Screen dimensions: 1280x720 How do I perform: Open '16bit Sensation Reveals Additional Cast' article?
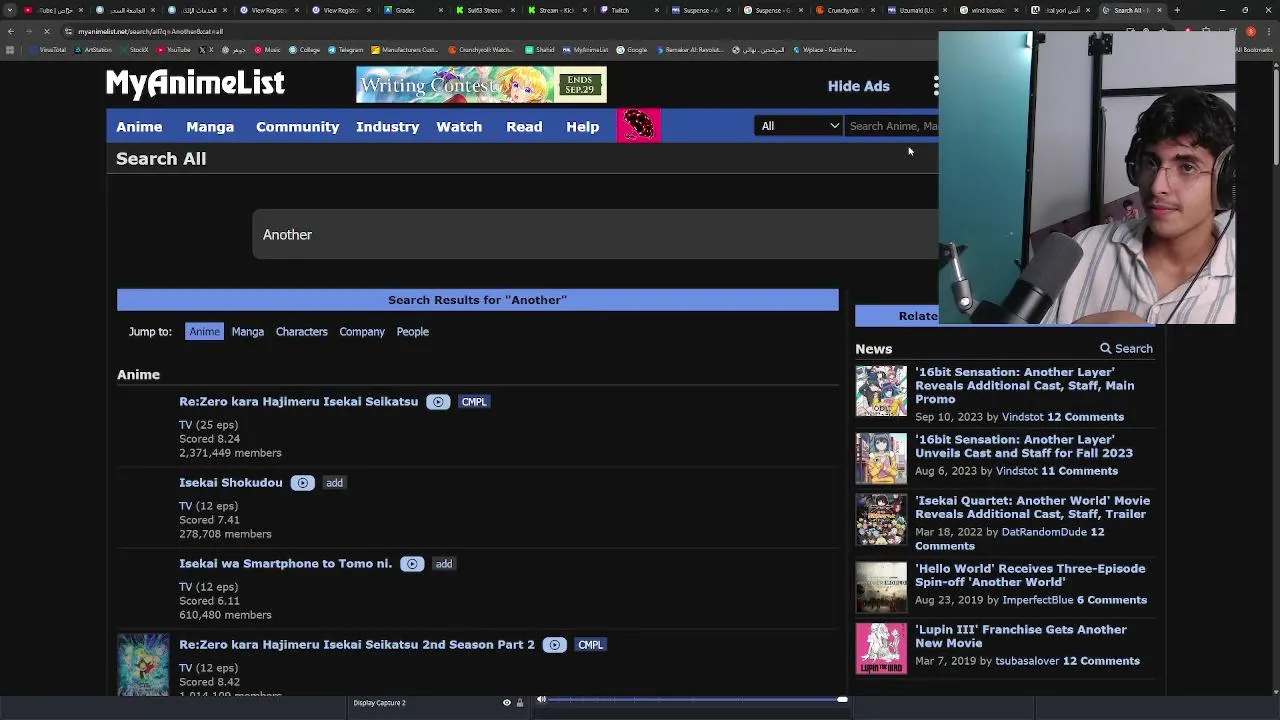coord(1024,385)
